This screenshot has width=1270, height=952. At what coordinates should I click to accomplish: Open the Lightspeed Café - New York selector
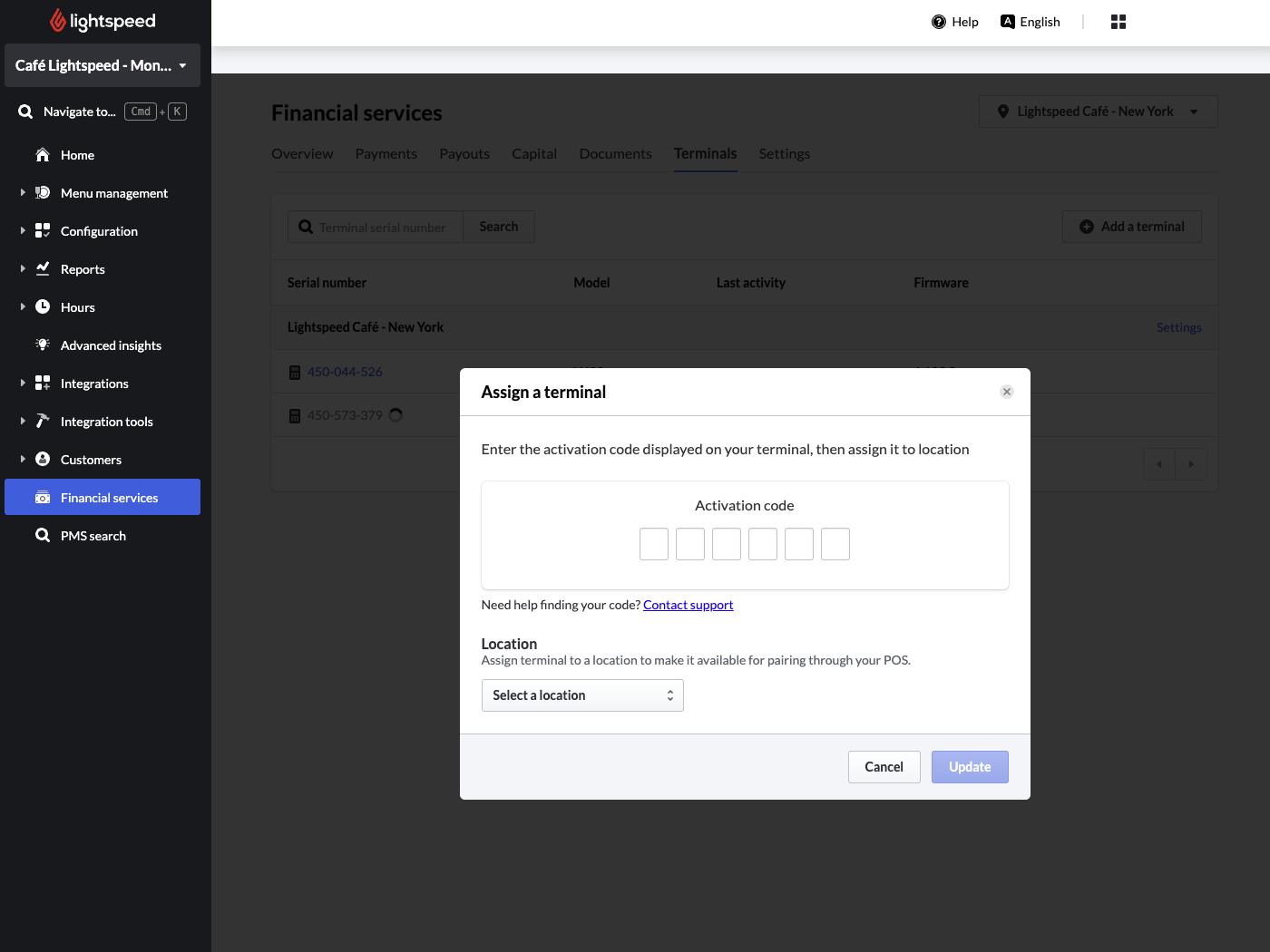[1097, 111]
